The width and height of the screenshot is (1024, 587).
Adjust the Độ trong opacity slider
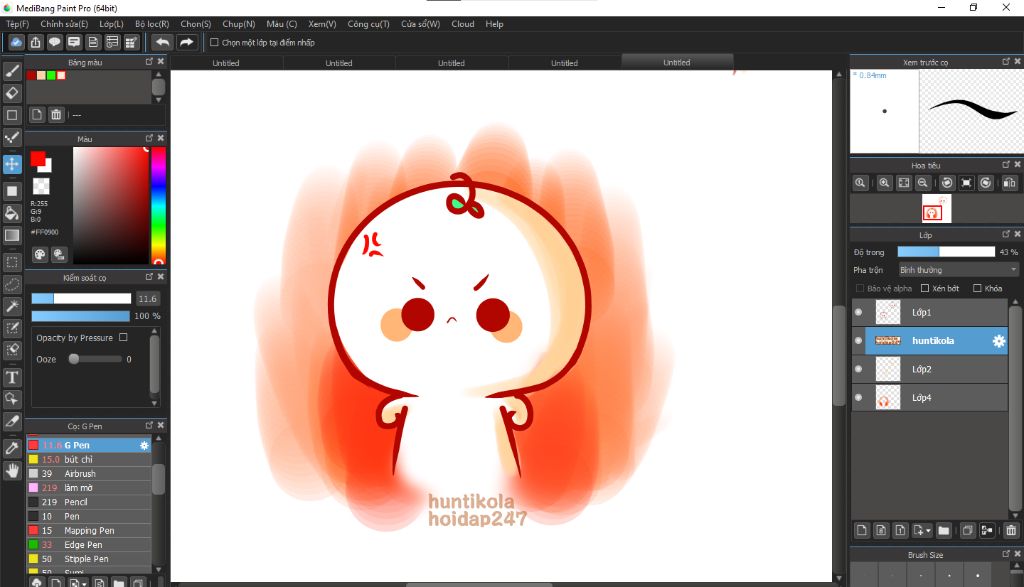tap(946, 252)
